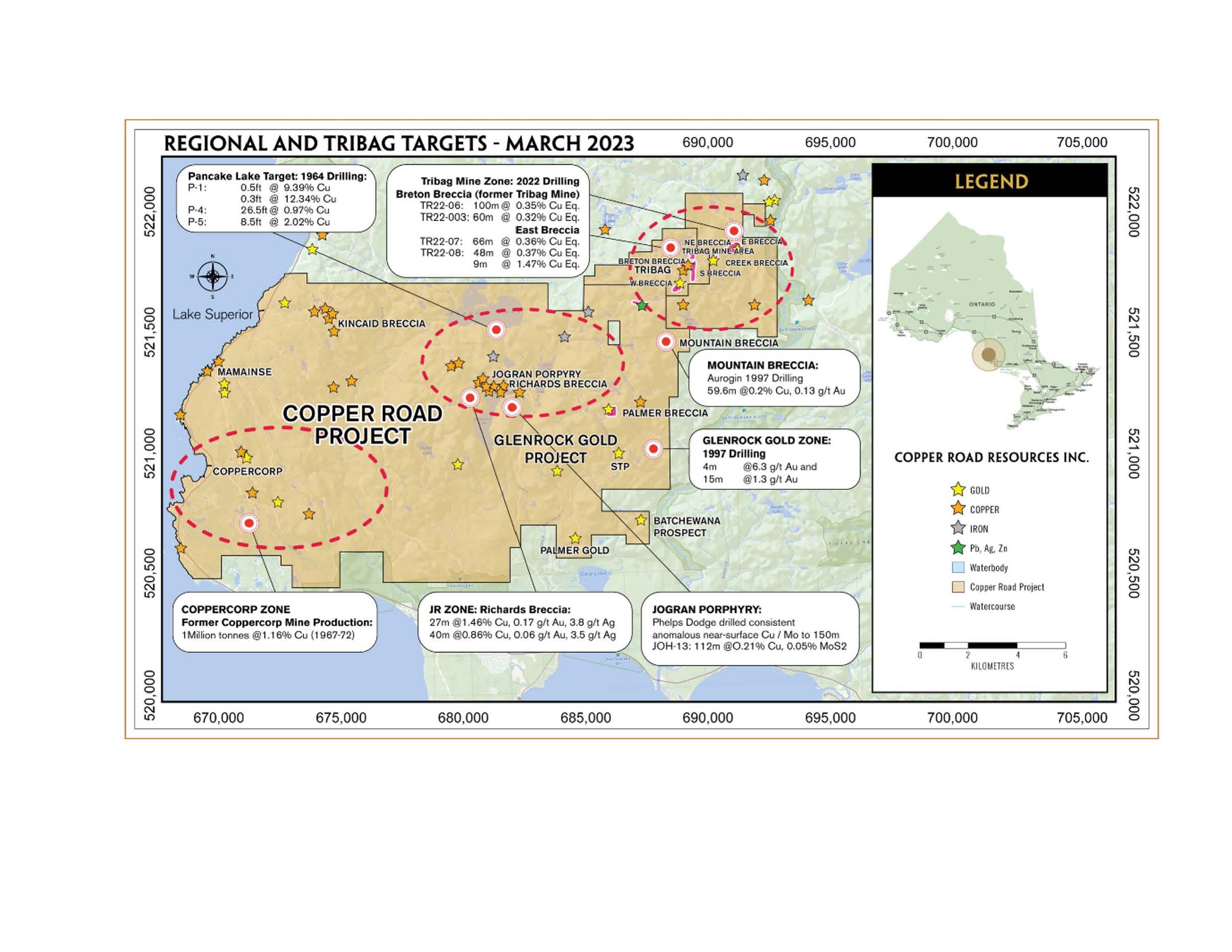Click the 521,500 northing label on left axis
The width and height of the screenshot is (1232, 952).
click(x=150, y=332)
